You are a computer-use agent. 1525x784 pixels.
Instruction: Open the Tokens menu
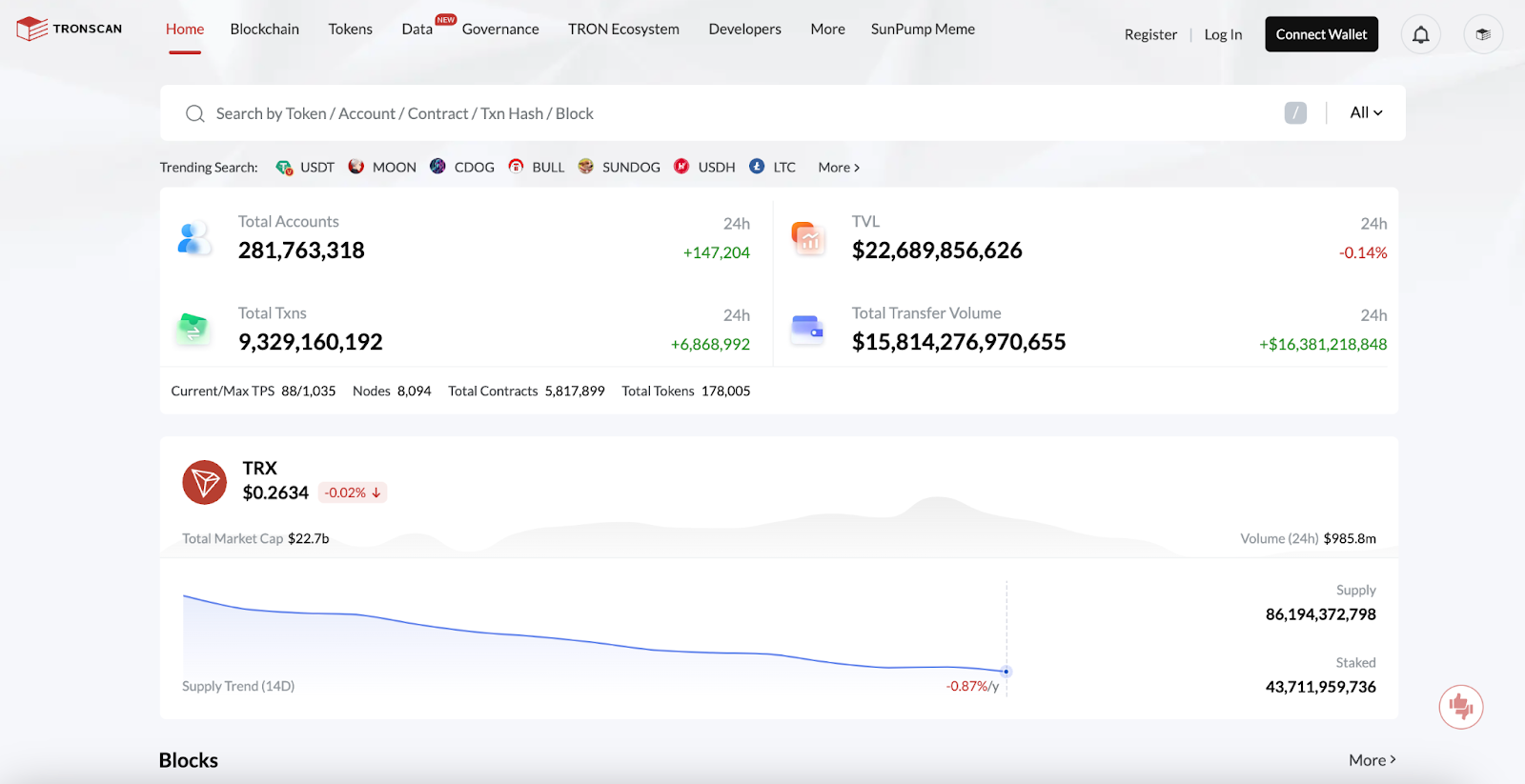[x=351, y=30]
